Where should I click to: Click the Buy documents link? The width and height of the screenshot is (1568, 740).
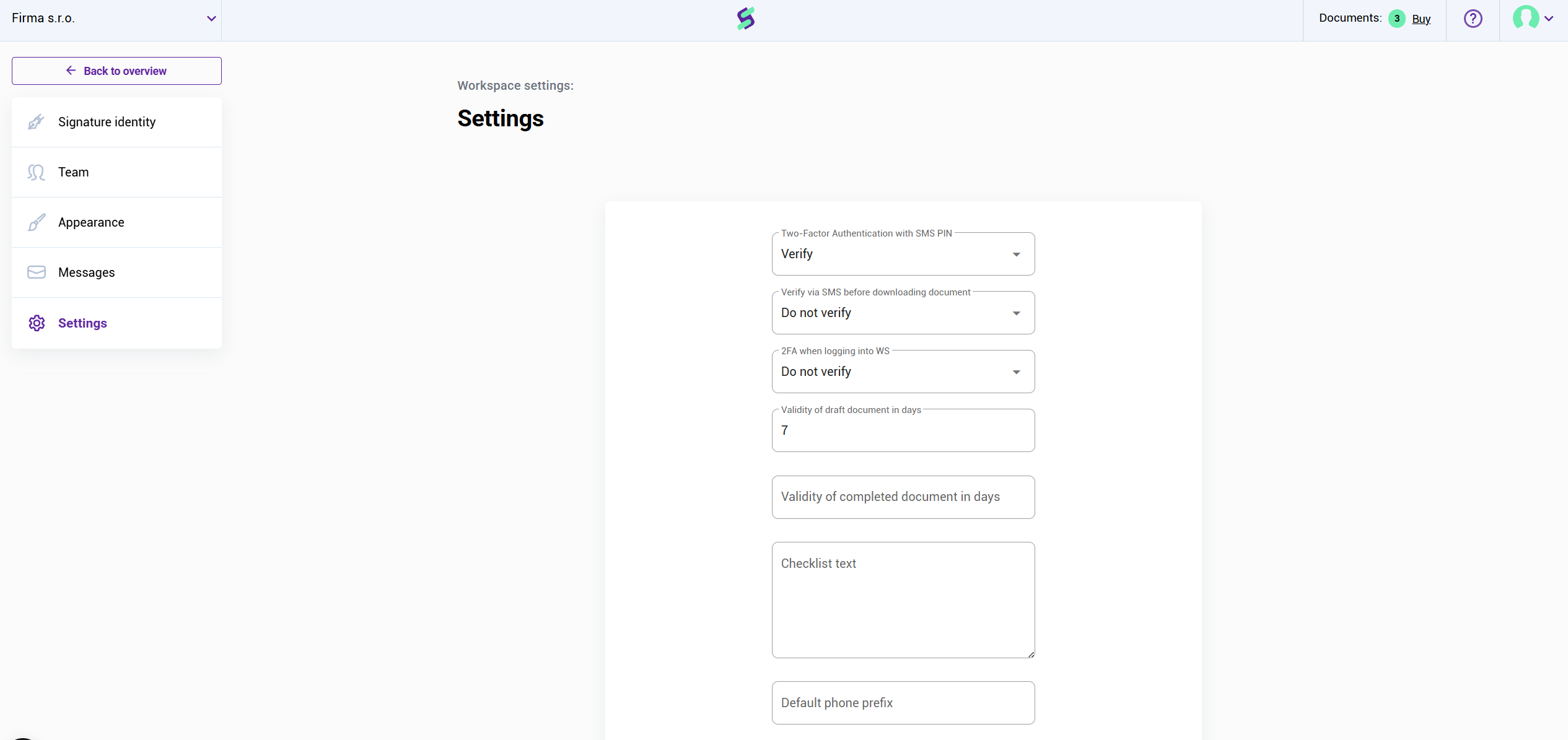(1421, 19)
